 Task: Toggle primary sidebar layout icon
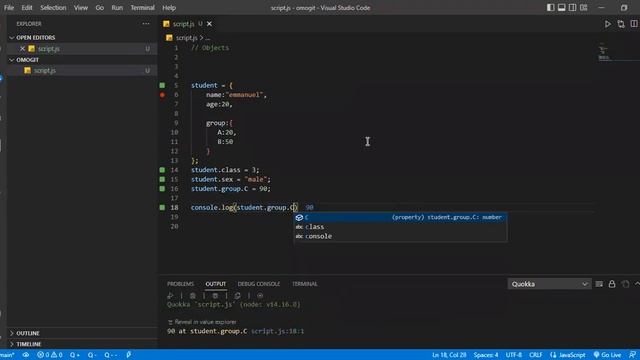551,8
